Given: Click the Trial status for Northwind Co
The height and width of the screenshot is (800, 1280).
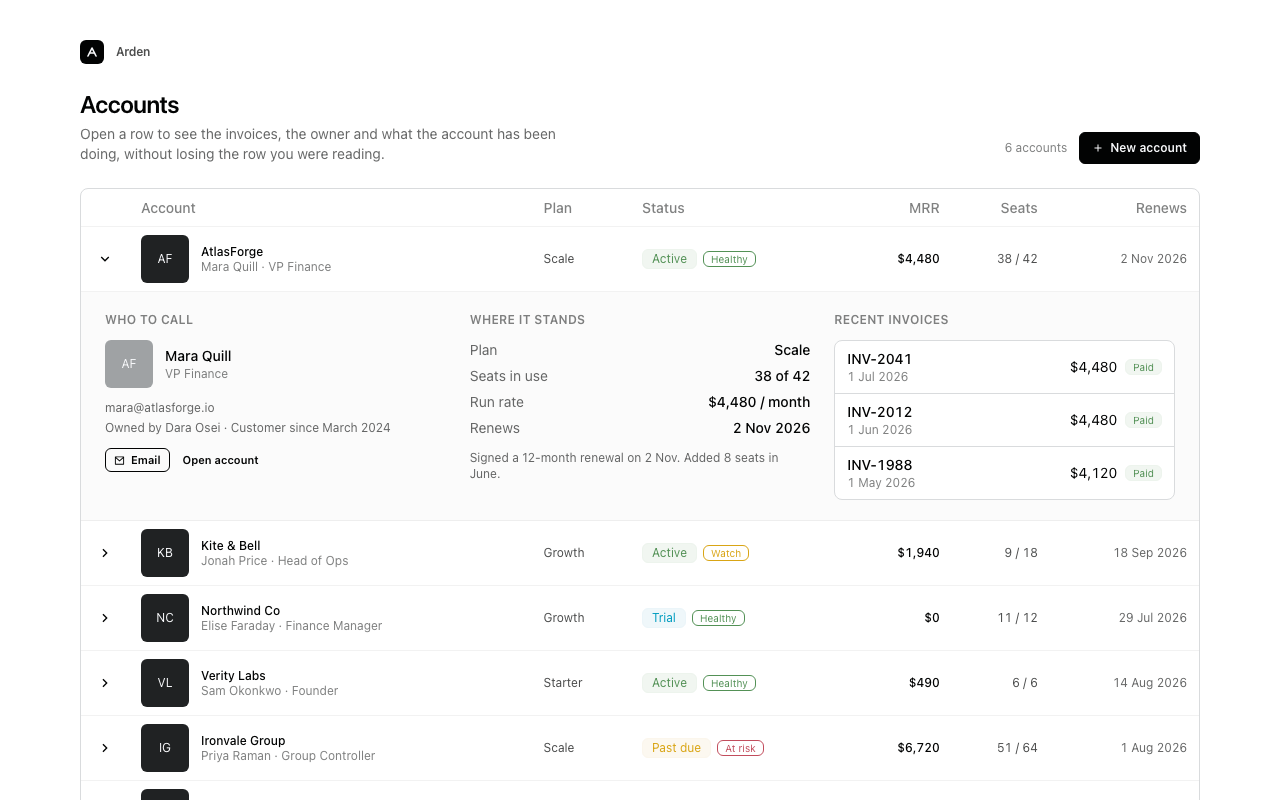Looking at the screenshot, I should pos(664,618).
